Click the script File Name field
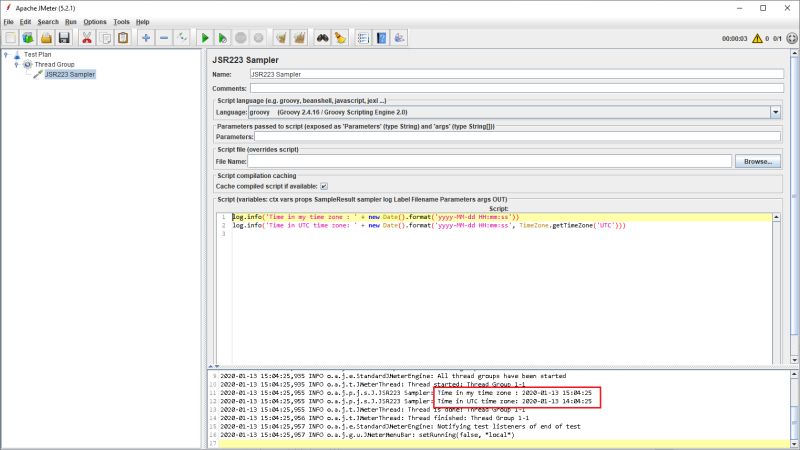This screenshot has height=450, width=800. click(x=490, y=162)
